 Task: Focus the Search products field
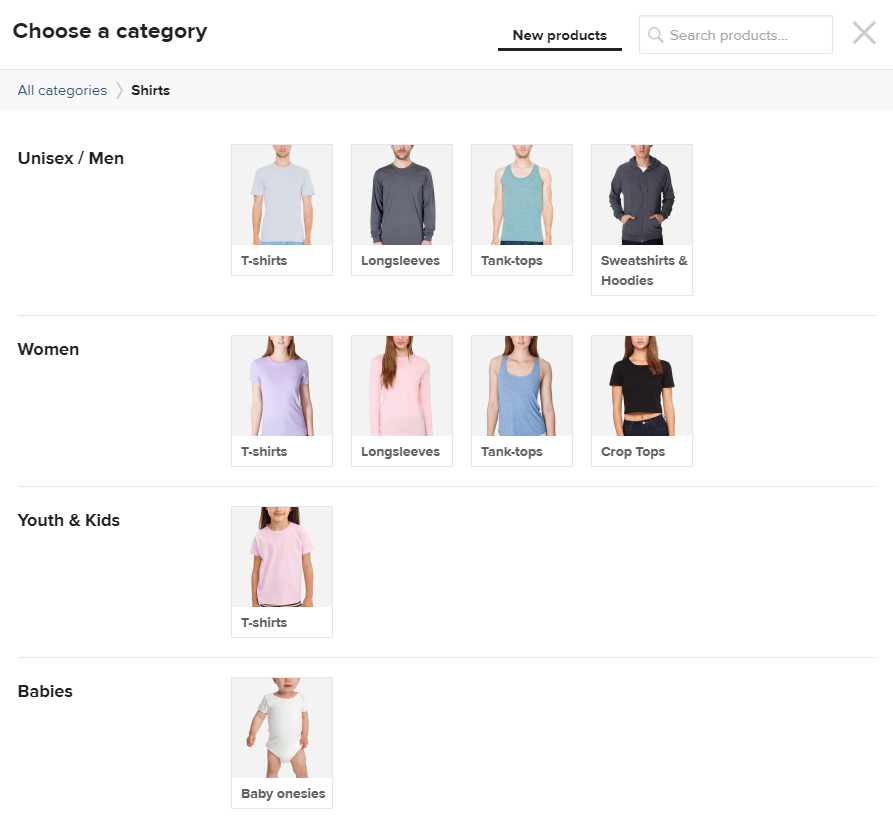pyautogui.click(x=736, y=35)
